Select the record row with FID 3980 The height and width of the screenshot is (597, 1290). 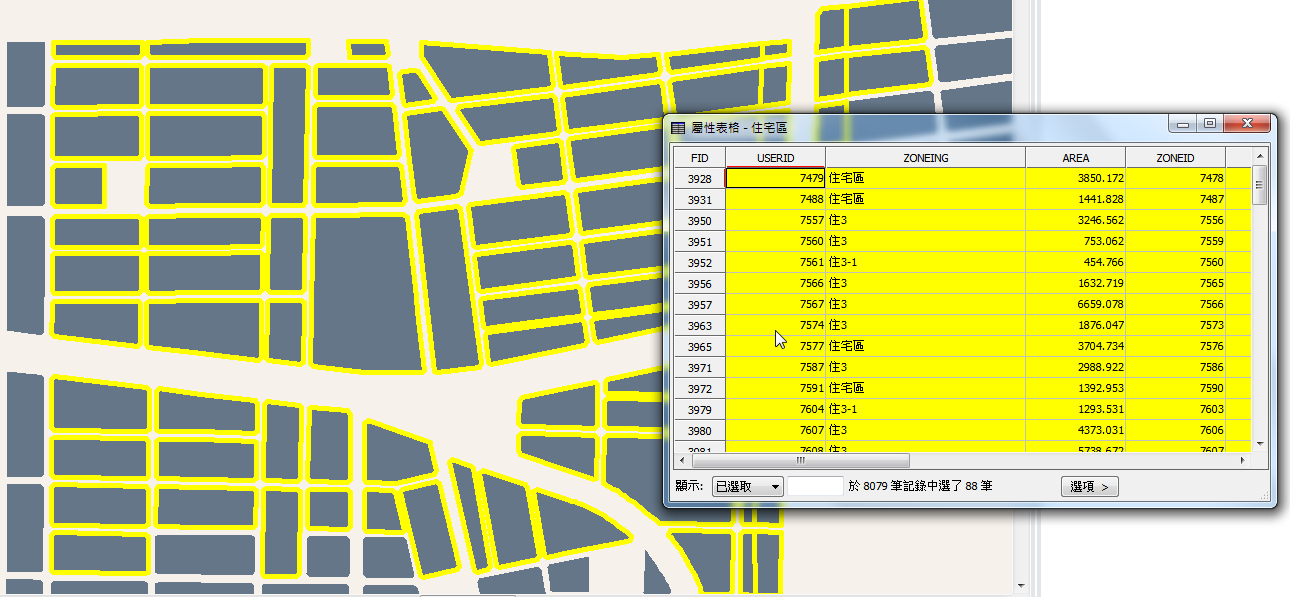pyautogui.click(x=700, y=430)
